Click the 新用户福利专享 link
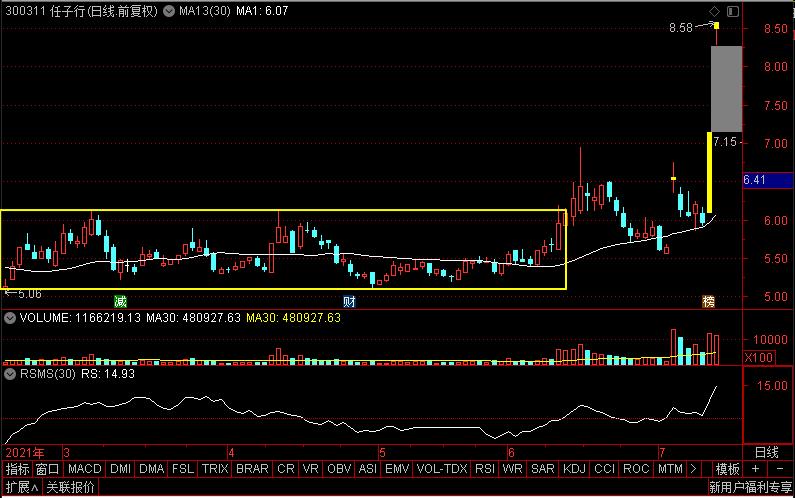This screenshot has height=498, width=795. pyautogui.click(x=750, y=487)
